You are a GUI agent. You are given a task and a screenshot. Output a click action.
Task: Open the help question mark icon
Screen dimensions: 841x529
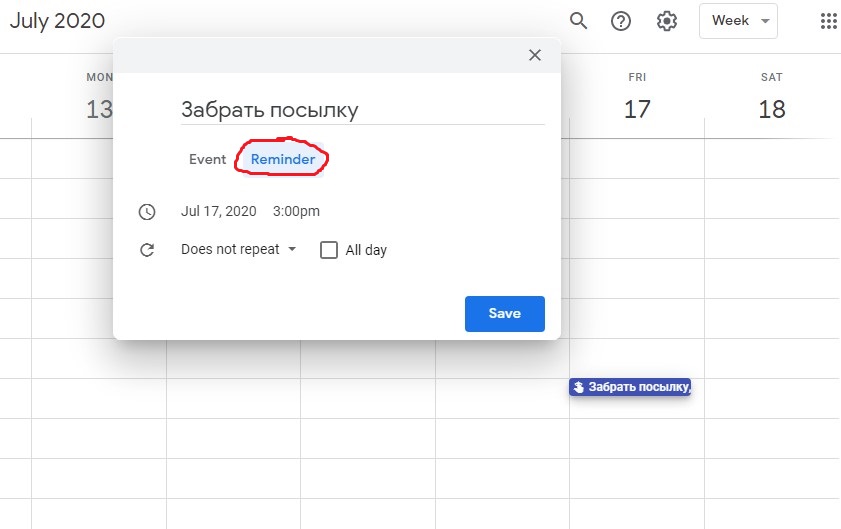[621, 21]
